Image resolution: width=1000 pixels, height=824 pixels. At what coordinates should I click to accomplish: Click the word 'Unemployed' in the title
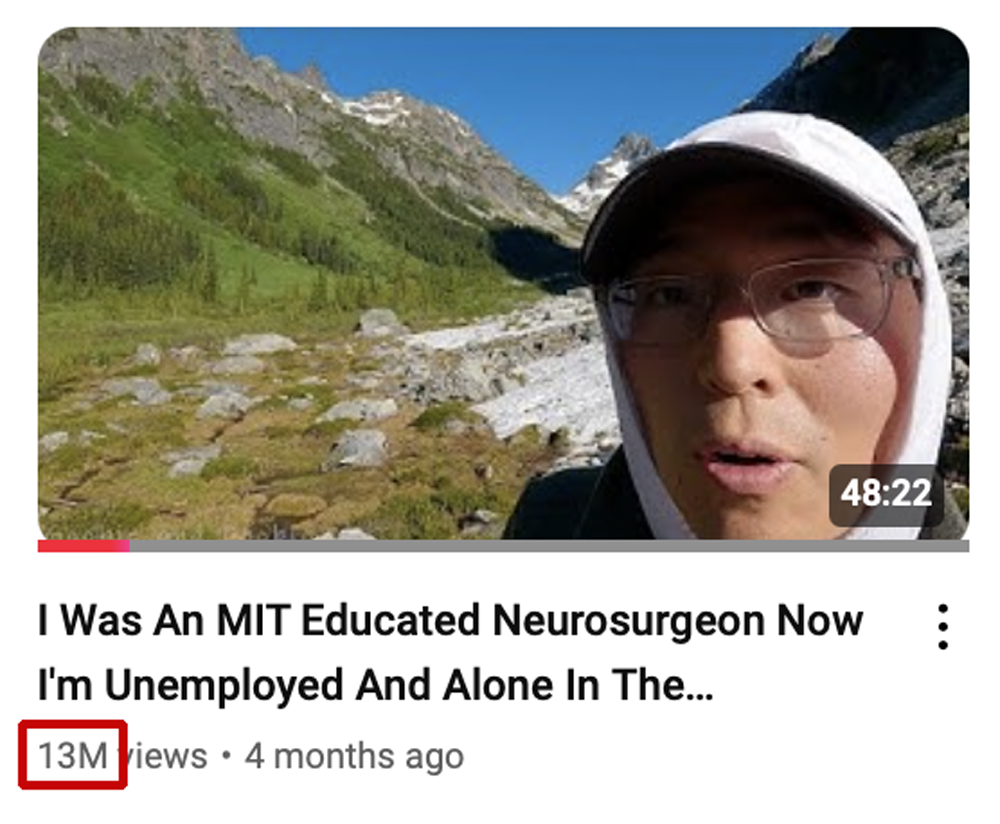(x=223, y=686)
